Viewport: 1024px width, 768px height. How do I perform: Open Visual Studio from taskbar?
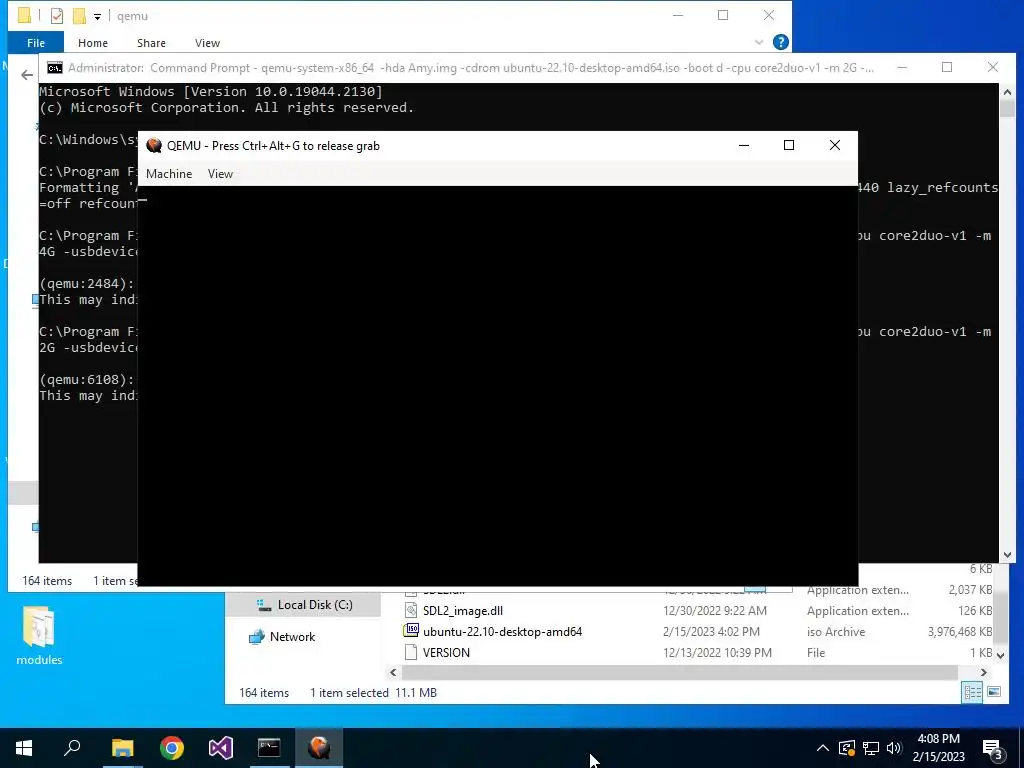221,748
